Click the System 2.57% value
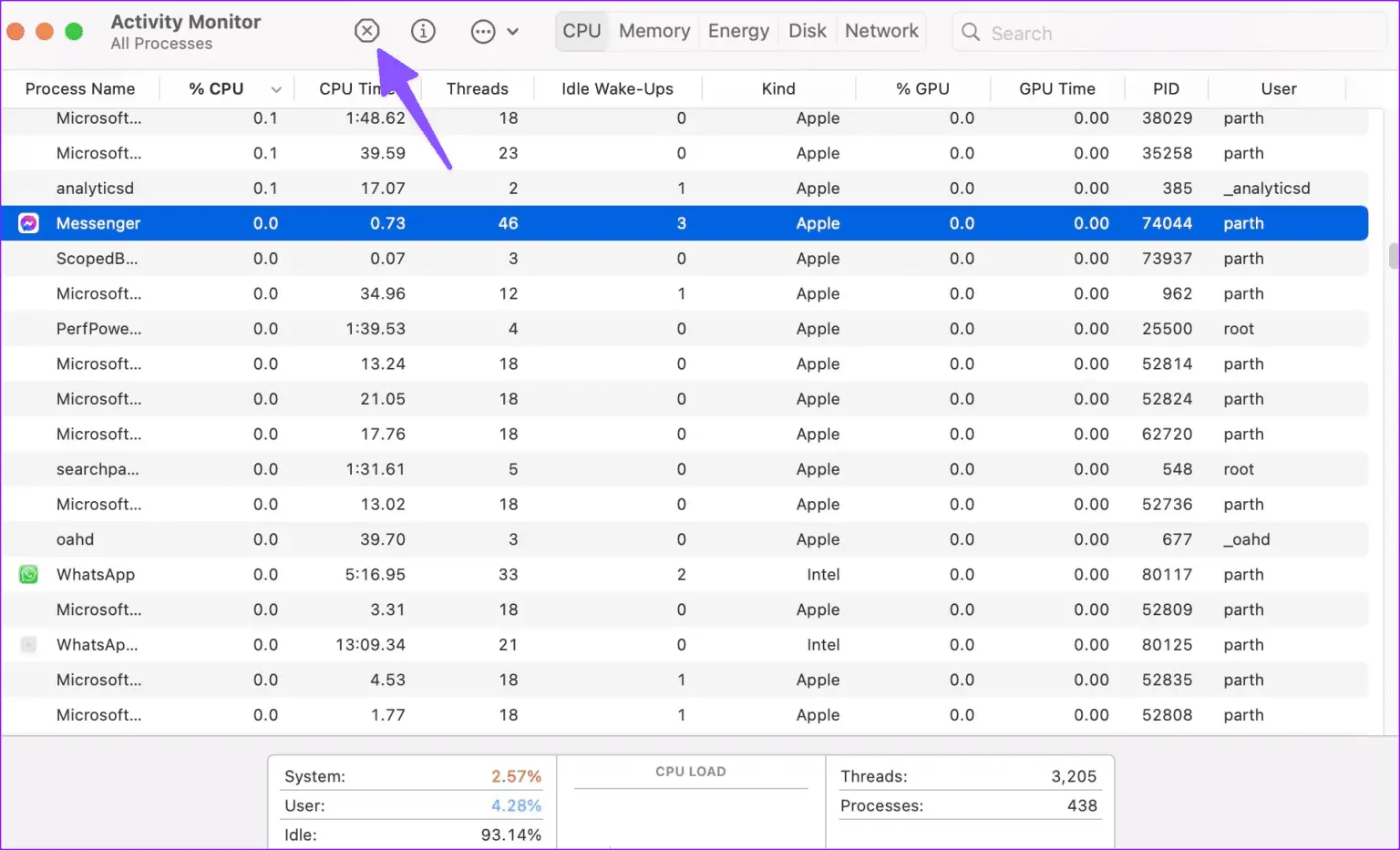This screenshot has height=850, width=1400. (516, 776)
